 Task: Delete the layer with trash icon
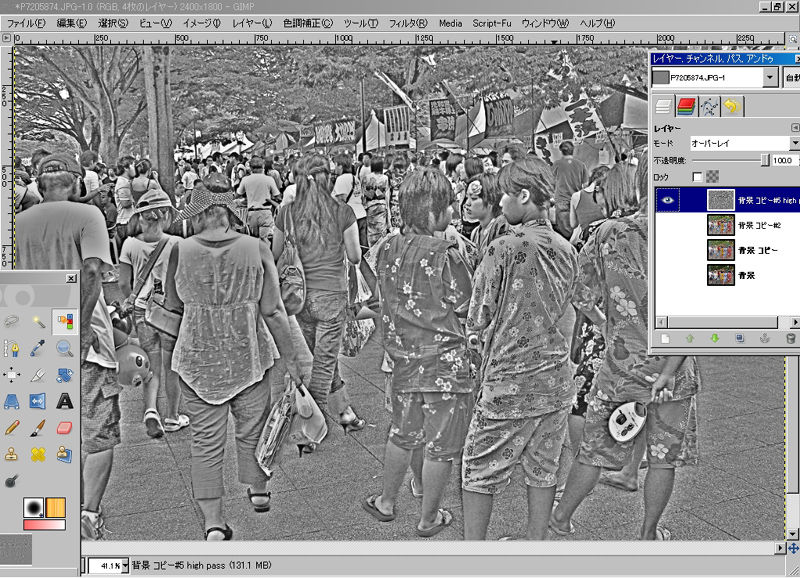tap(790, 338)
